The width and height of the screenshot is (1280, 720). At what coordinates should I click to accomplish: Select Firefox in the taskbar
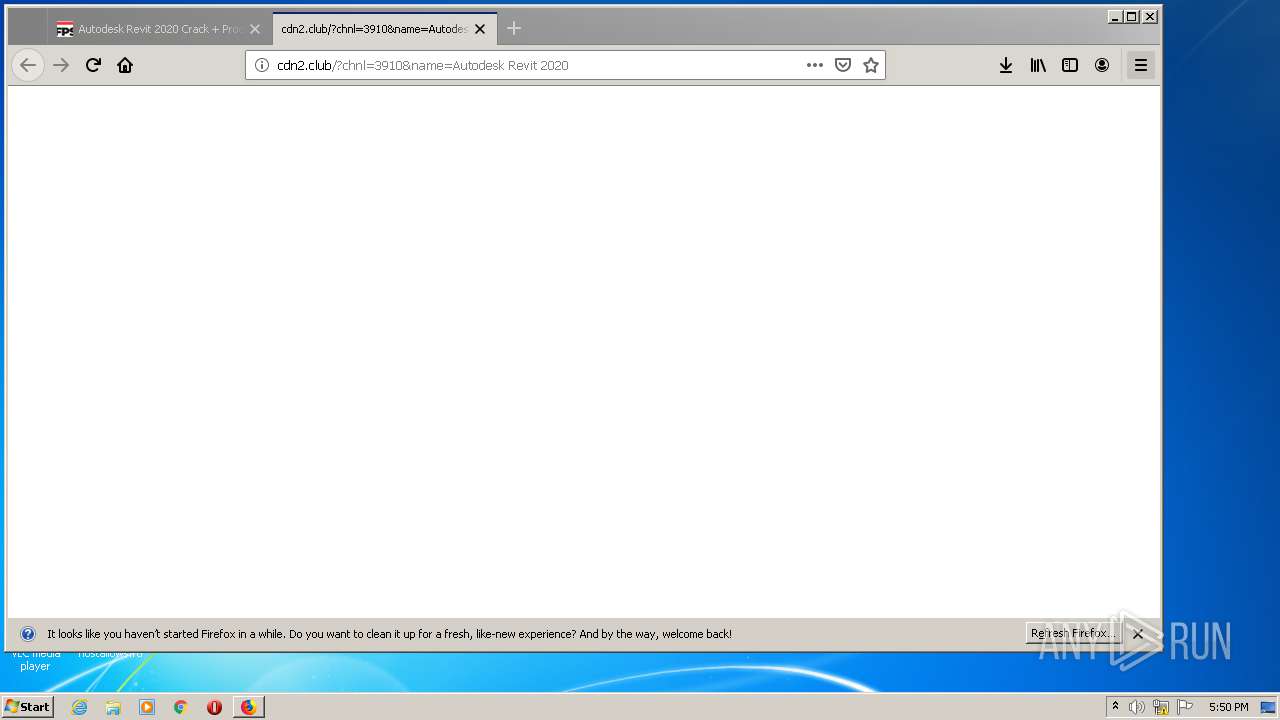coord(248,707)
